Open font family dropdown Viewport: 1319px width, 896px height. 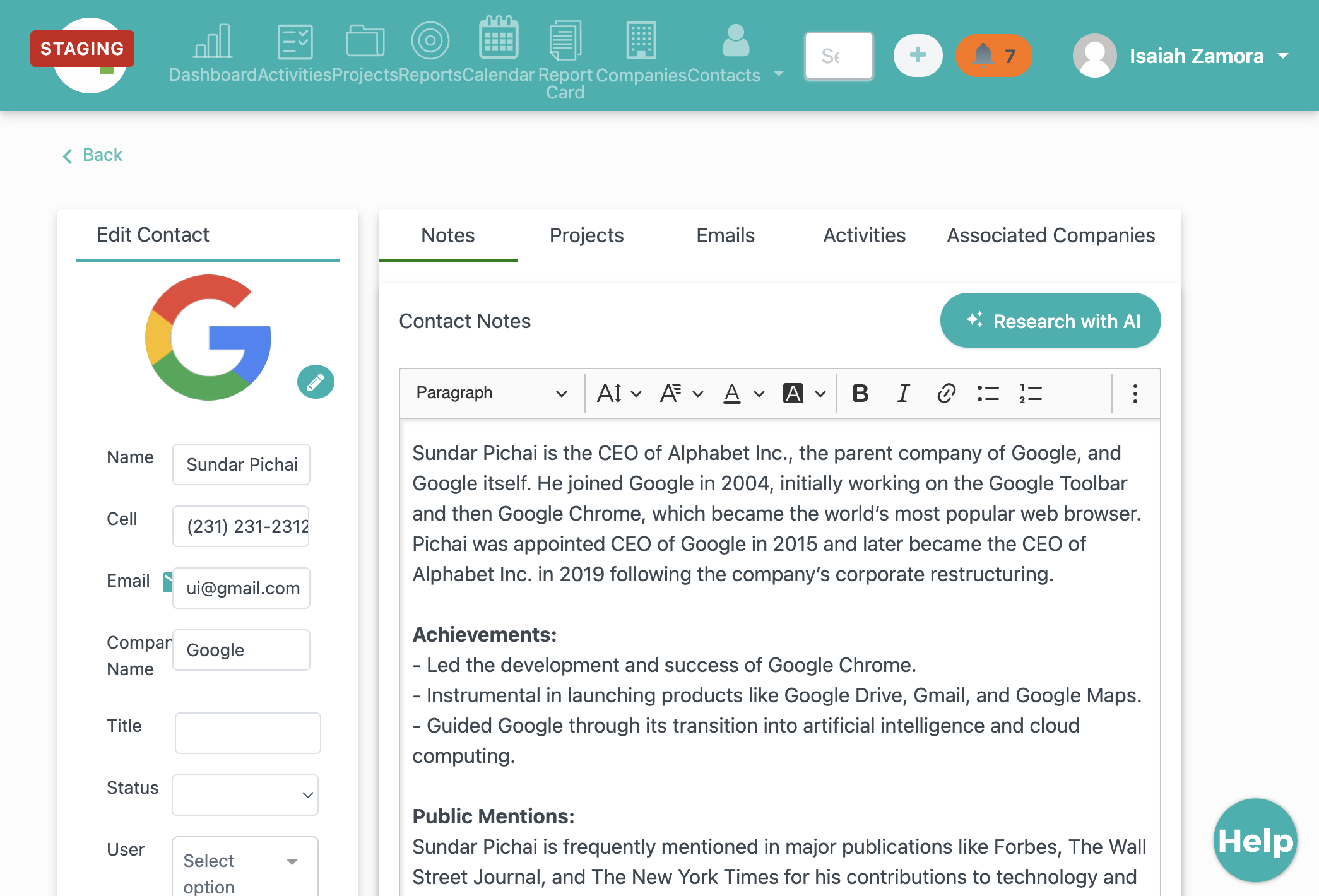pos(681,393)
